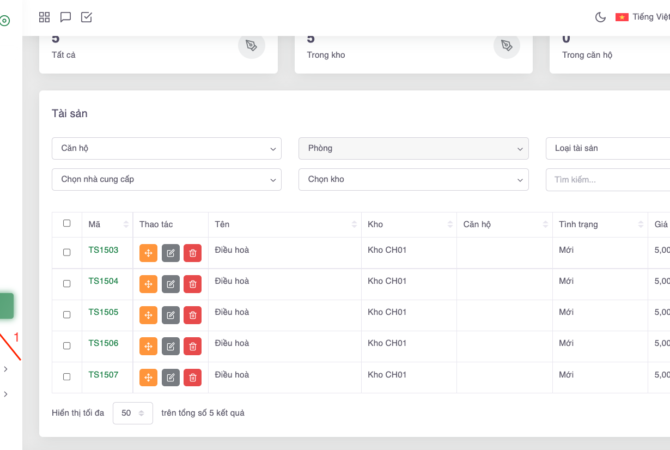Click red delete icon for TS1505

pos(192,315)
